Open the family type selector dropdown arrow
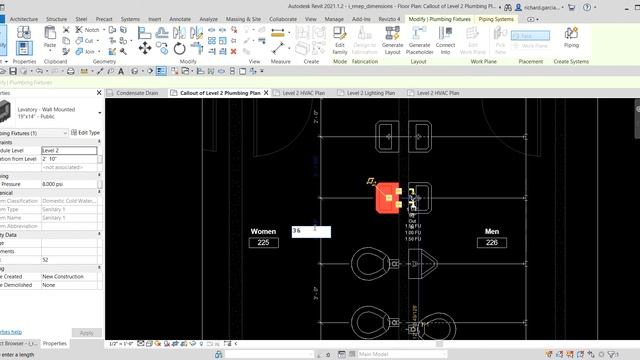This screenshot has width=640, height=360. [x=100, y=113]
